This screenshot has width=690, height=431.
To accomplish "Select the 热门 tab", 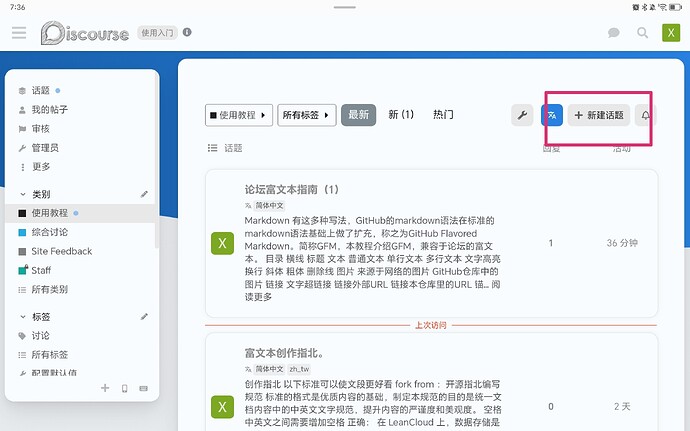I will tap(443, 115).
